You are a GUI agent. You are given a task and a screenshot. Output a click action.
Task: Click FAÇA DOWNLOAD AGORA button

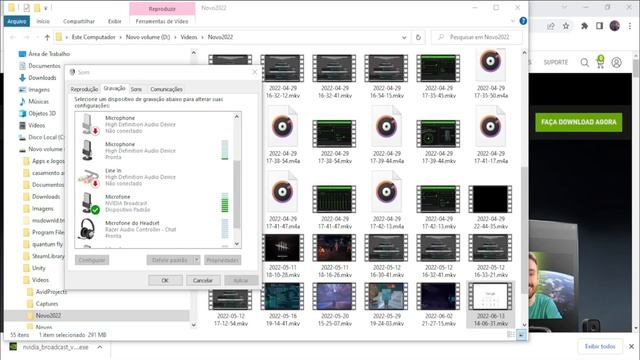coord(579,122)
